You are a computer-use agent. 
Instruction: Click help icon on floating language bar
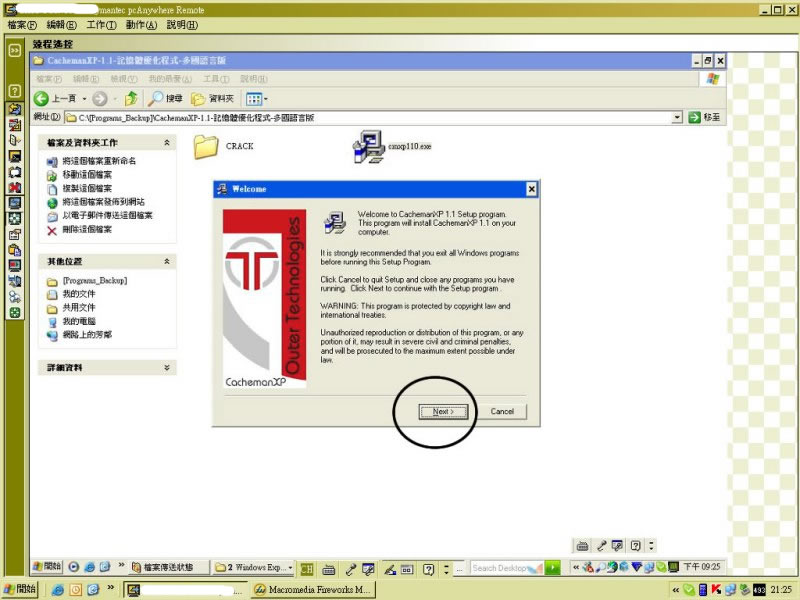click(x=635, y=546)
